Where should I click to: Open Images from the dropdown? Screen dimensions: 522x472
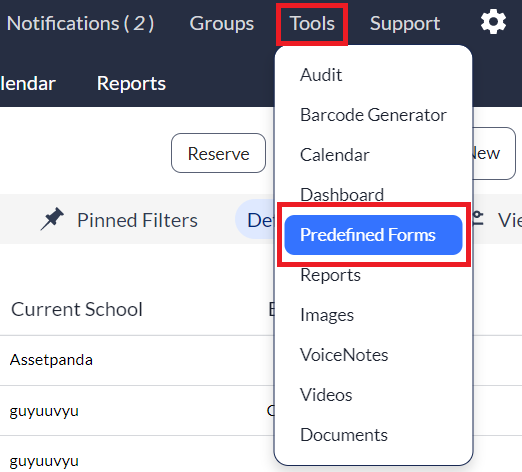[327, 315]
